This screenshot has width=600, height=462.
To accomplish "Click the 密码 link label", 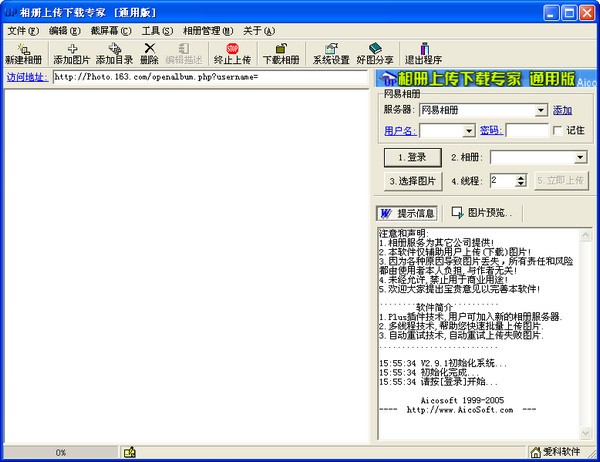I will pyautogui.click(x=491, y=131).
